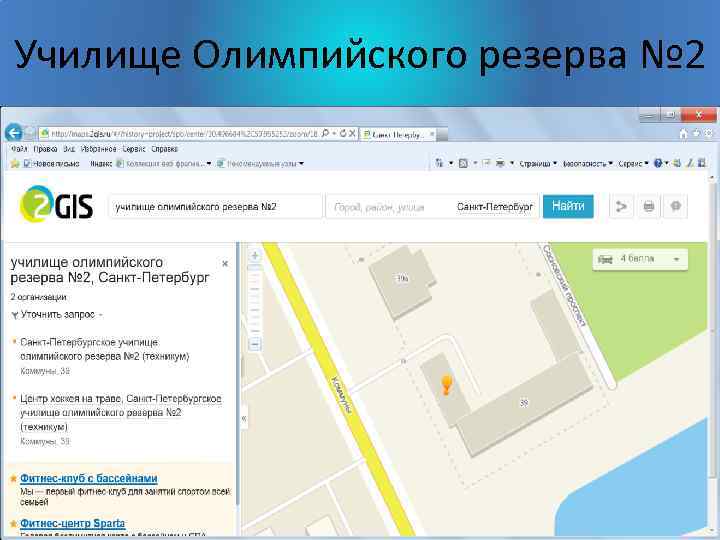Click the help question mark icon
Image resolution: width=720 pixels, height=540 pixels.
(658, 163)
